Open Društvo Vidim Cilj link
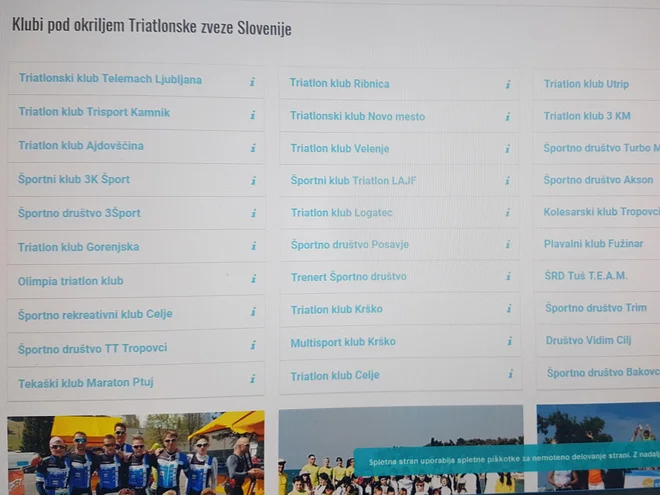The width and height of the screenshot is (660, 495). 588,340
